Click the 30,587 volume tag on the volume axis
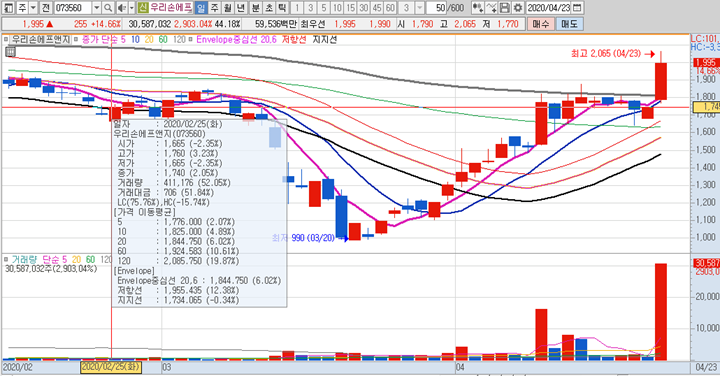This screenshot has width=720, height=376. pos(706,263)
